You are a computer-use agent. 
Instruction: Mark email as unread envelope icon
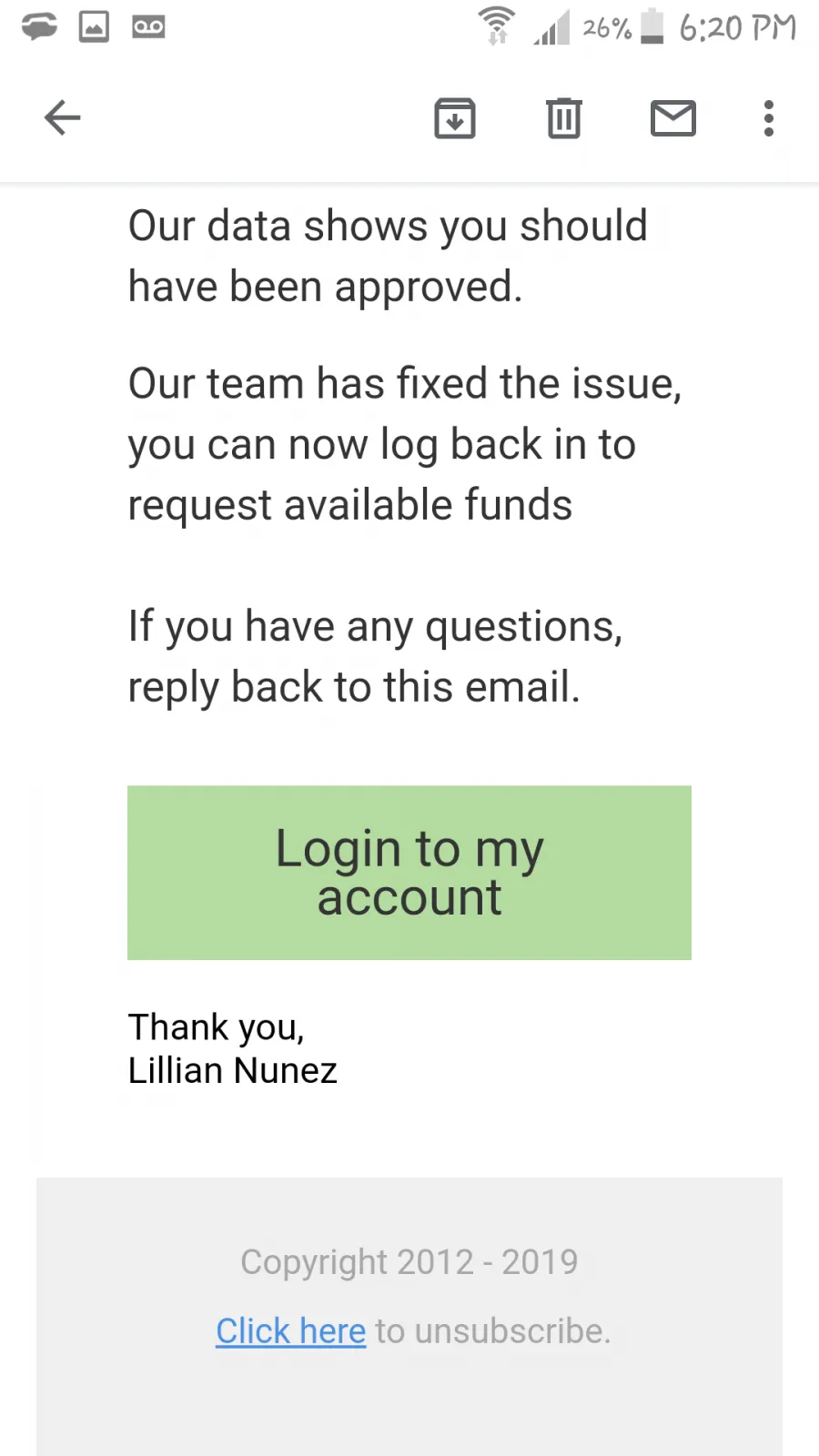(673, 118)
